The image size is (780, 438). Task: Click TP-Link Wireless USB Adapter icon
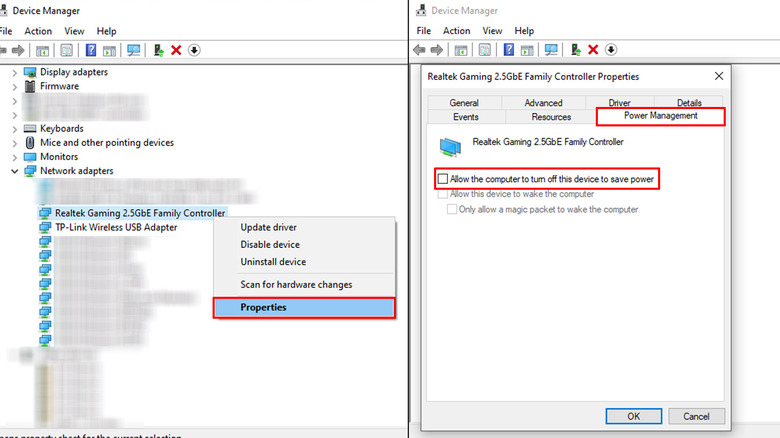pos(45,227)
